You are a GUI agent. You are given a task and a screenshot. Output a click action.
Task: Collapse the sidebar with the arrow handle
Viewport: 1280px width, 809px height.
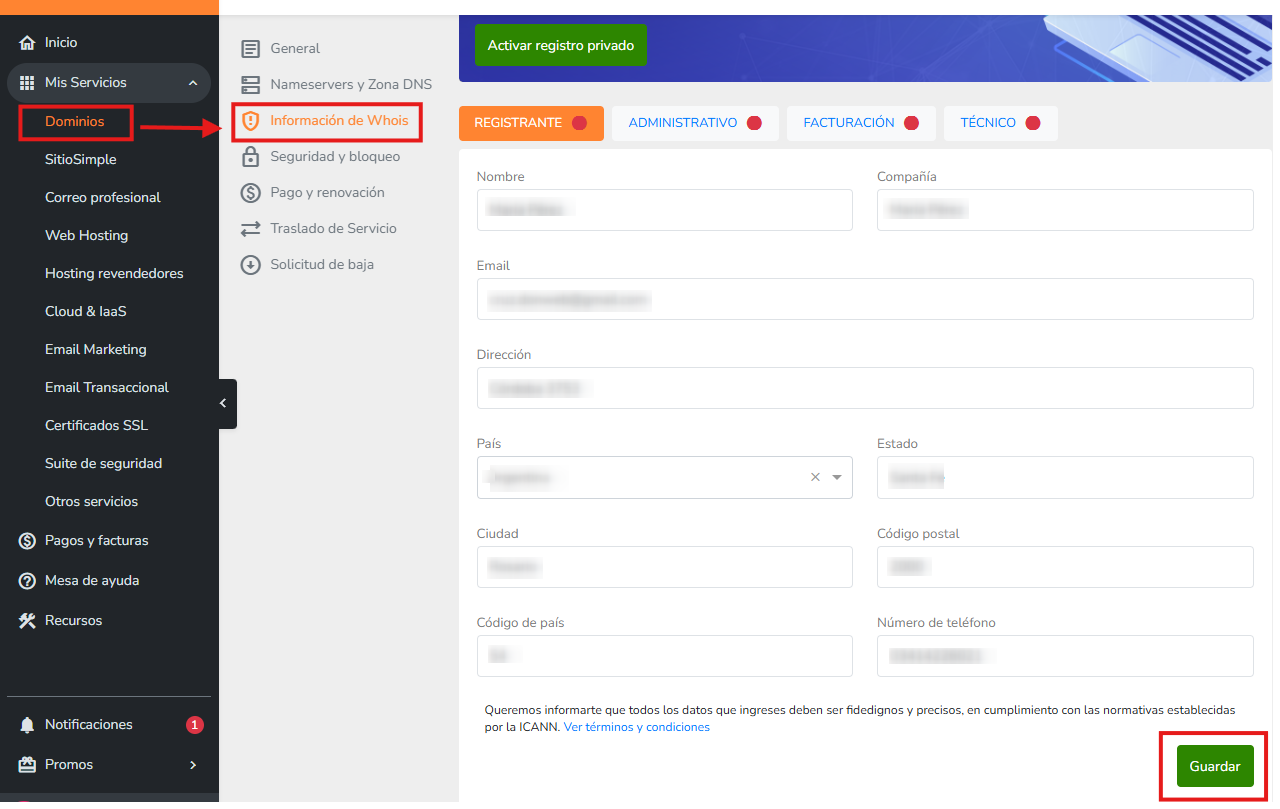click(224, 403)
